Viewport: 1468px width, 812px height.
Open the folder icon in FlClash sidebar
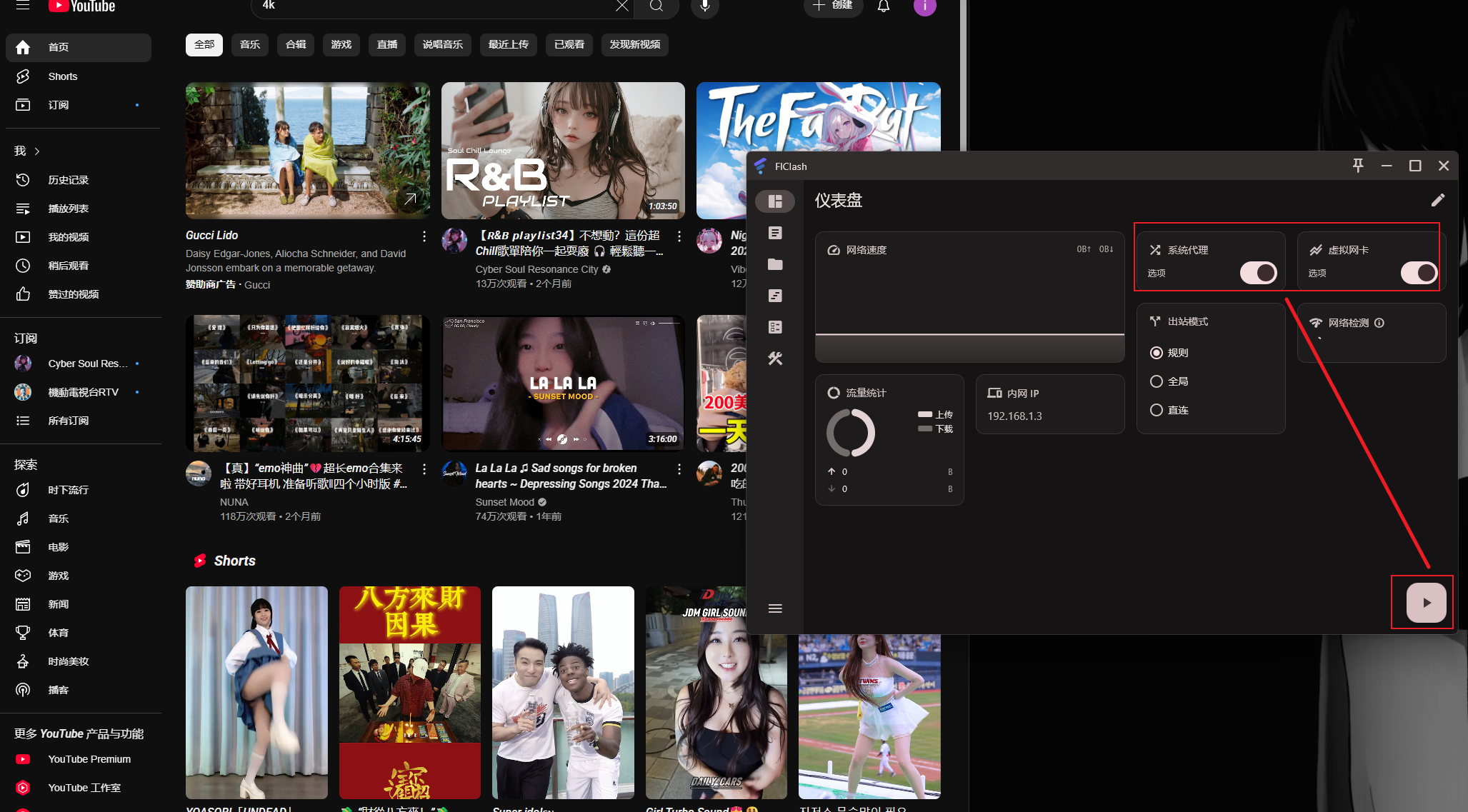tap(775, 264)
